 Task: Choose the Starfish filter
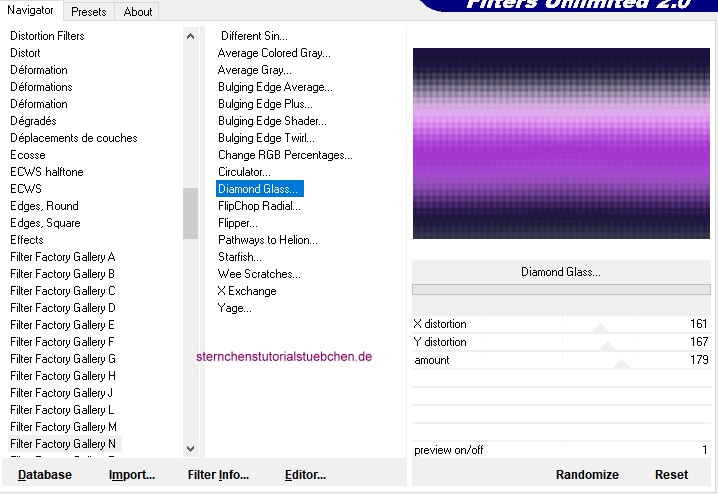click(239, 256)
